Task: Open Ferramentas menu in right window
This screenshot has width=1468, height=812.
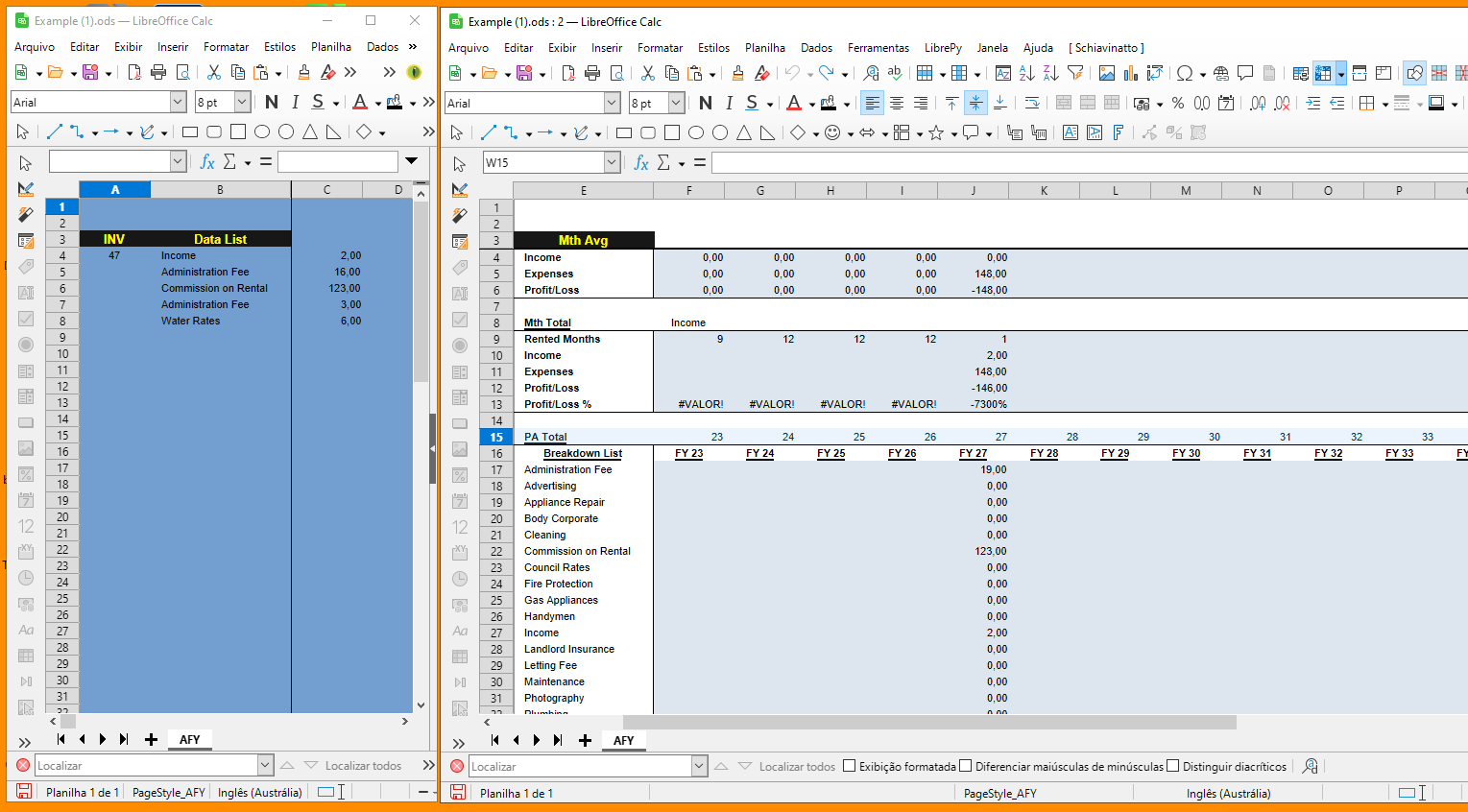Action: coord(878,47)
